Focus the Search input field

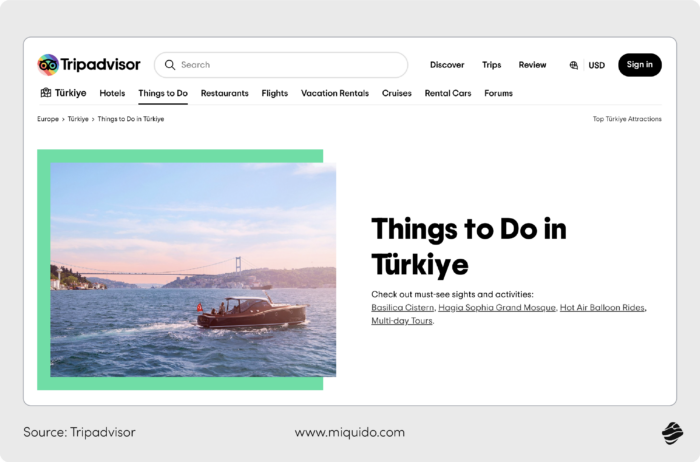pos(281,65)
